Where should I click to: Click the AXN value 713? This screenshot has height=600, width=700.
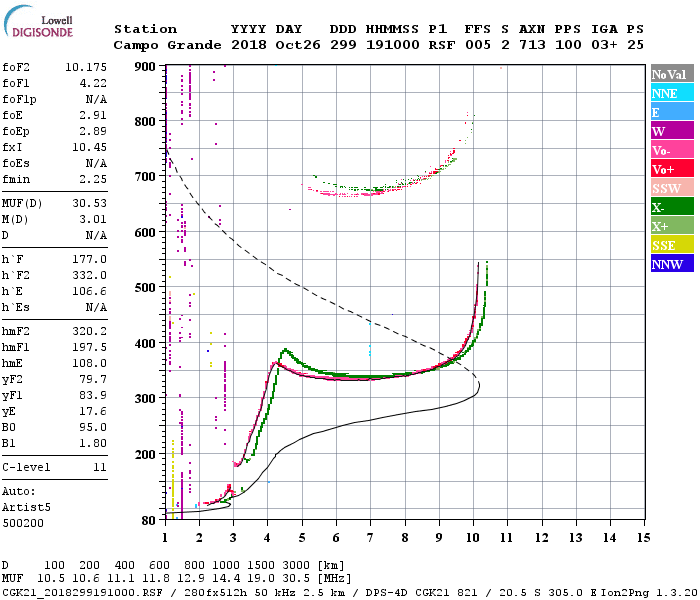(532, 45)
